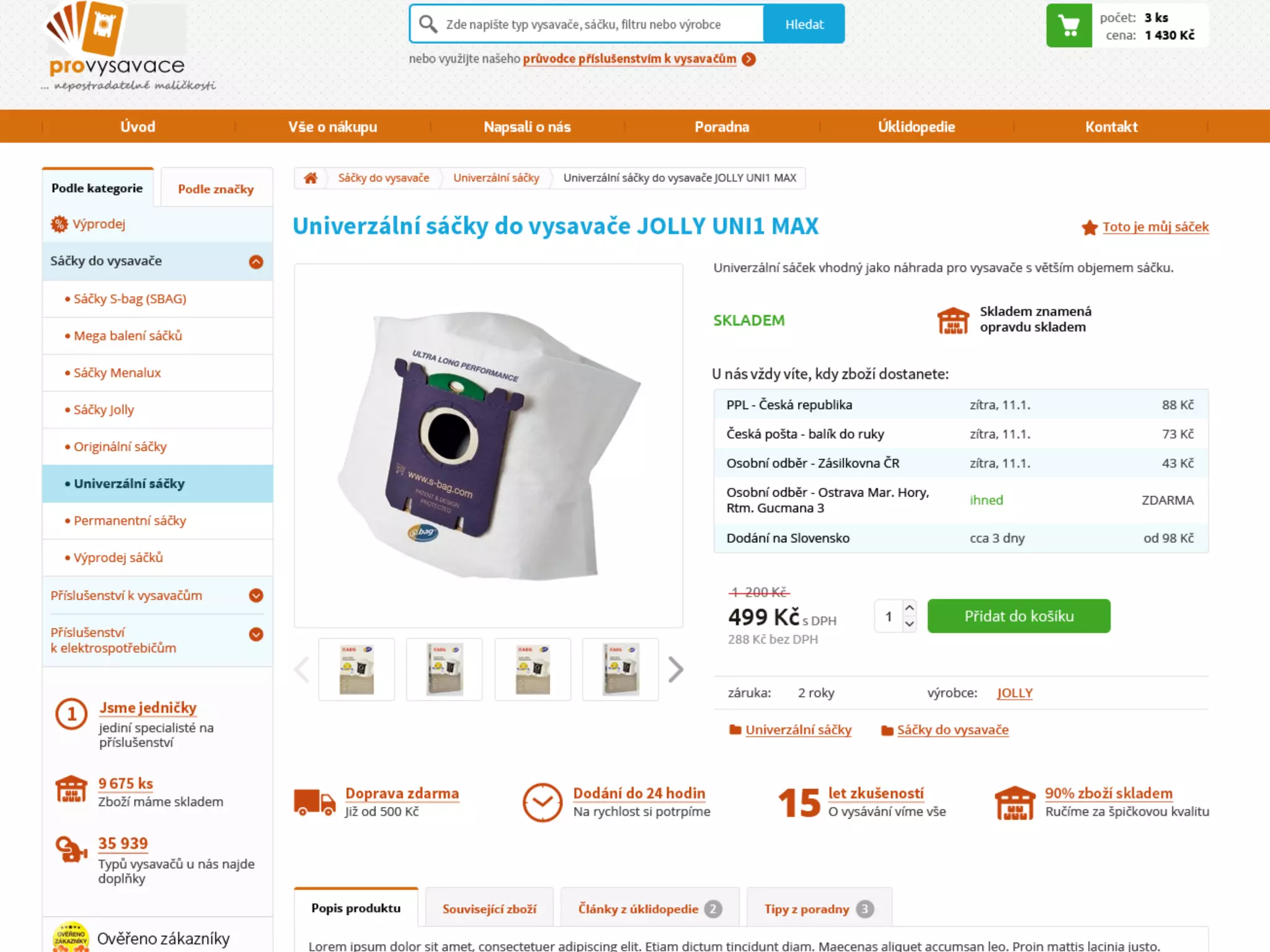Decrease quantity with the down stepper arrow
Screen dimensions: 1270x952
[x=909, y=624]
